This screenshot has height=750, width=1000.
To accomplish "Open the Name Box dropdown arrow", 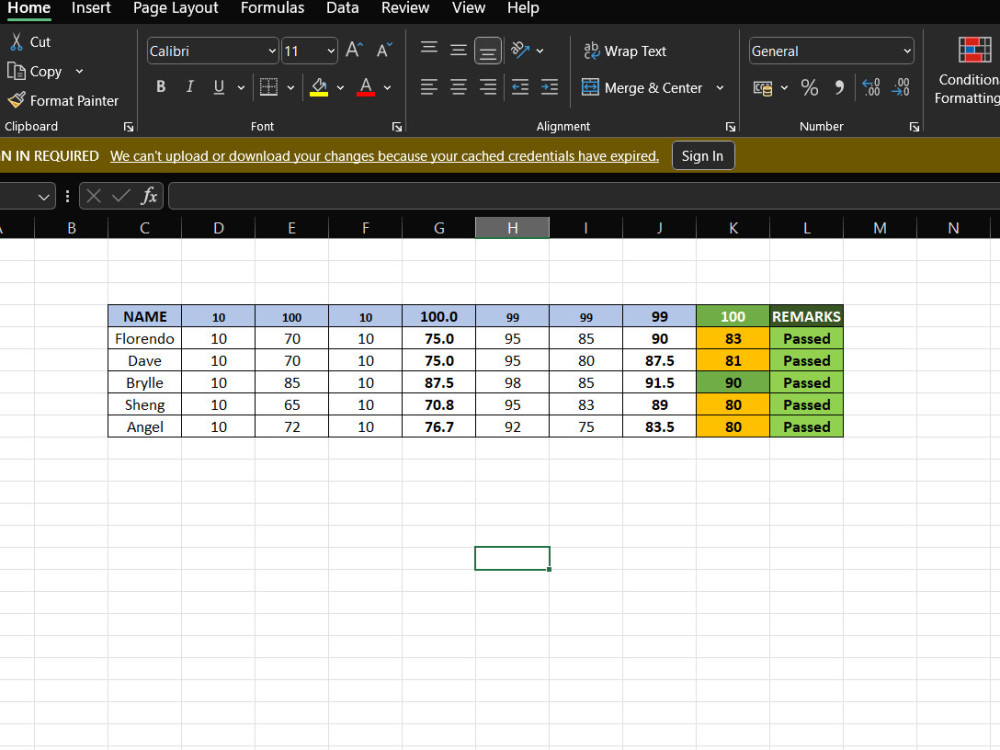I will click(43, 197).
